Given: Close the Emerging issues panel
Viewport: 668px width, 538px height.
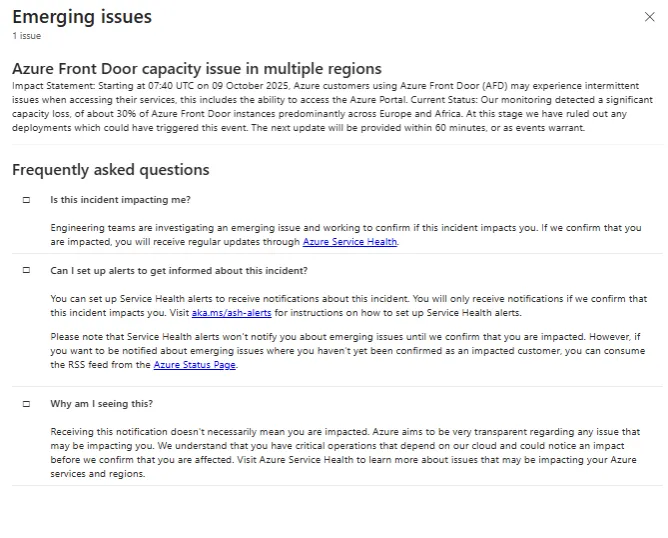Looking at the screenshot, I should click(x=651, y=17).
